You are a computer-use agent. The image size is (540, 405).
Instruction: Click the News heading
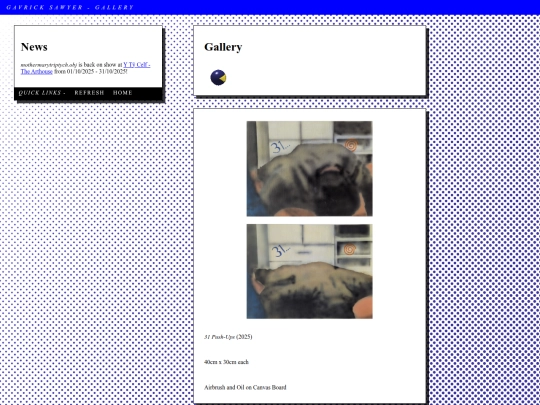(x=34, y=47)
